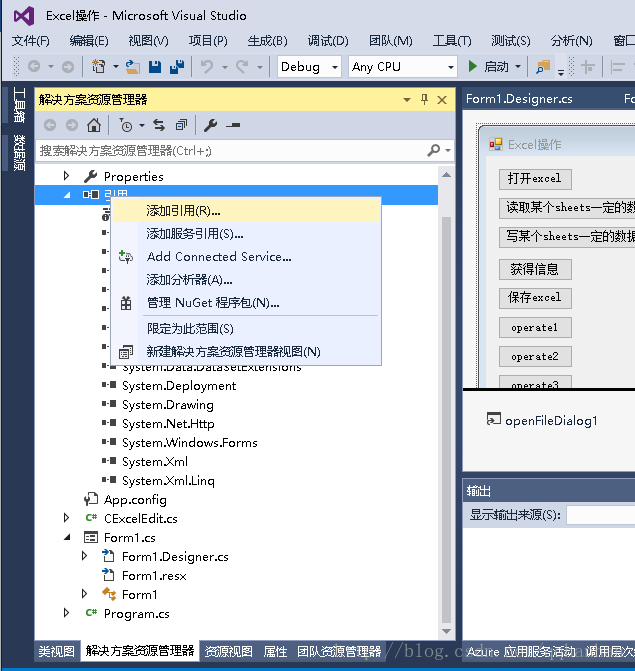Open the Solution Explorer window options dropdown
635x671 pixels.
[407, 100]
